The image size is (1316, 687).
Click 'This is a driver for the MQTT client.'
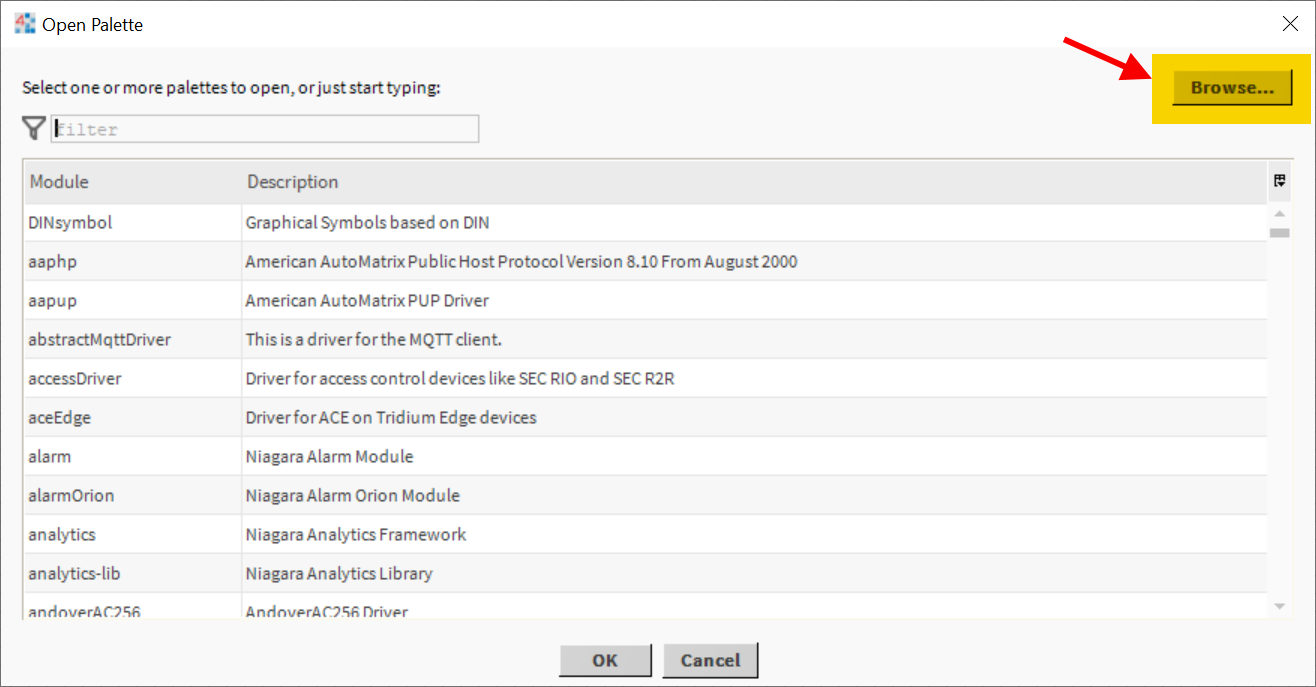click(x=374, y=340)
